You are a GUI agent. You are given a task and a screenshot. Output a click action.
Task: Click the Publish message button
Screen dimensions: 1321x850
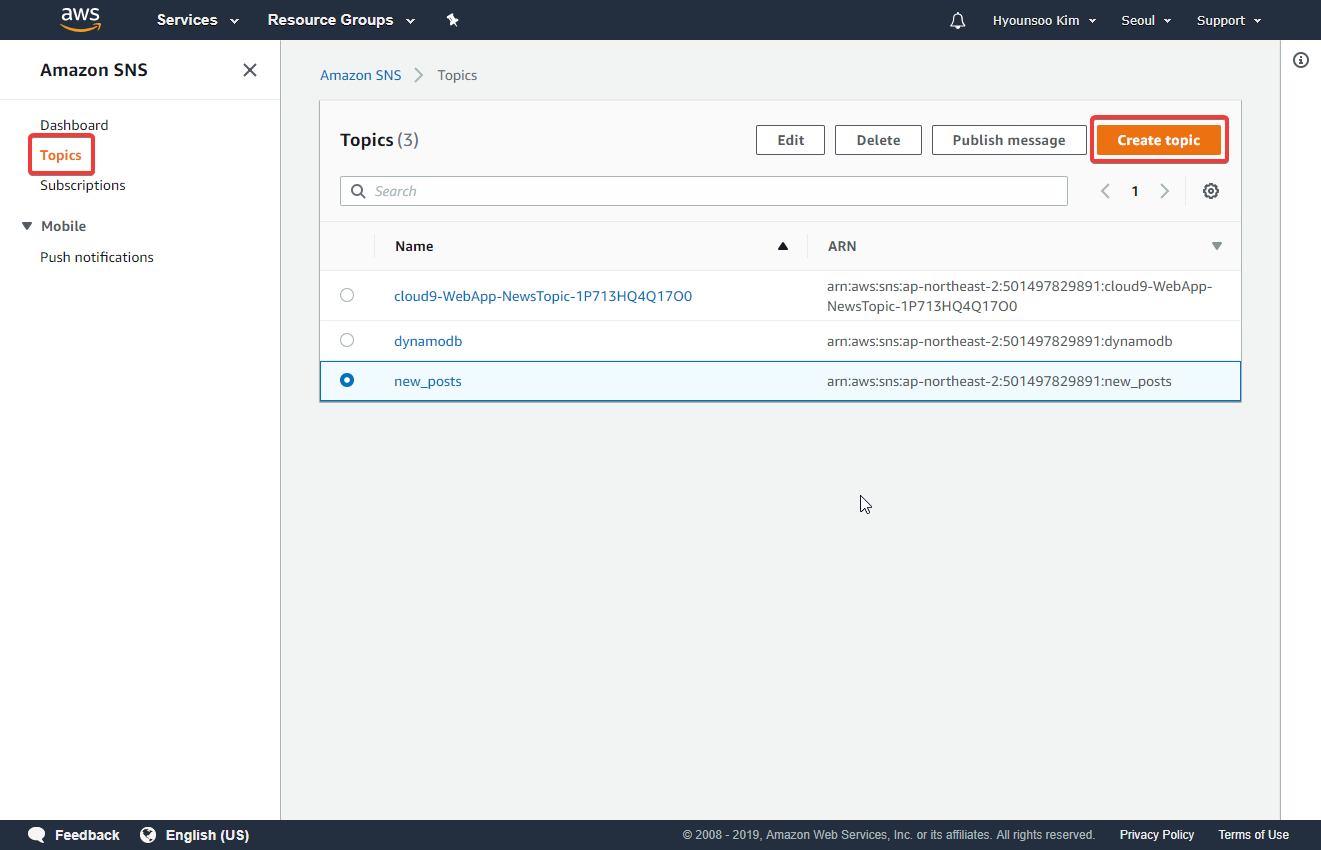tap(1009, 140)
